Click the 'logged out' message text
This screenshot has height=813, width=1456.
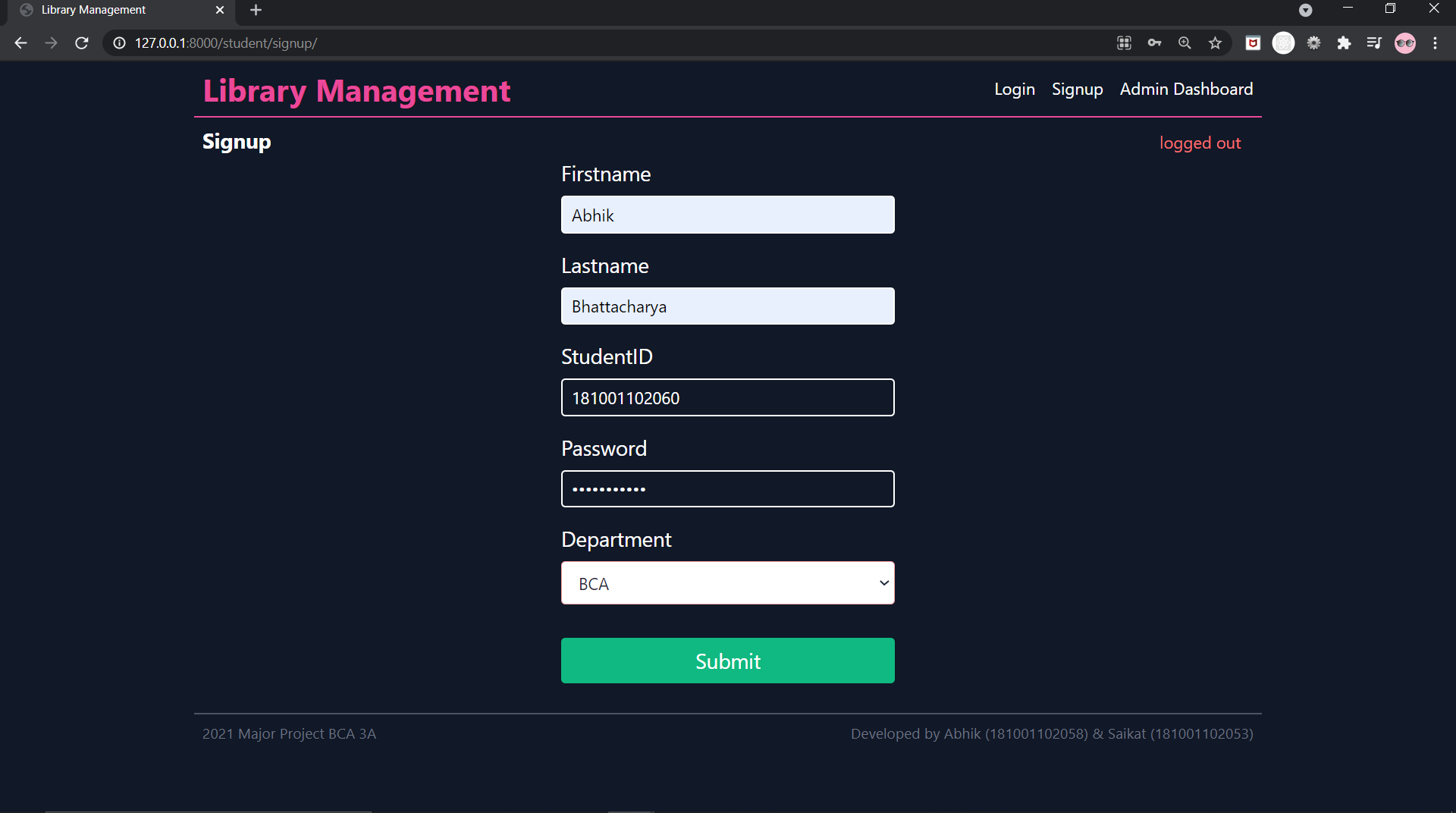point(1200,143)
